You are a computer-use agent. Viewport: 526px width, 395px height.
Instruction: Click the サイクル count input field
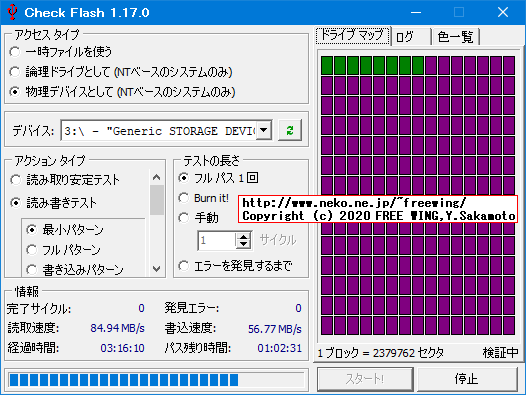tap(217, 240)
